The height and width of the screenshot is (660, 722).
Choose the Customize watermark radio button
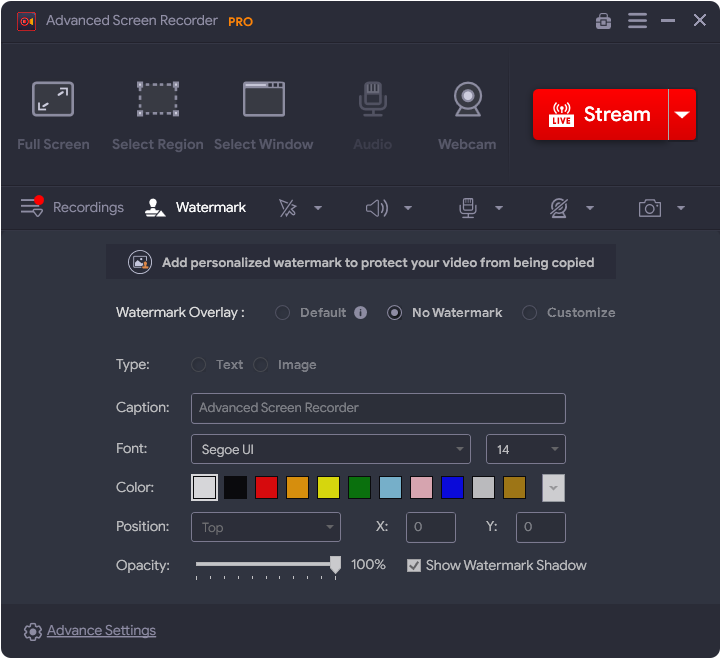tap(529, 313)
